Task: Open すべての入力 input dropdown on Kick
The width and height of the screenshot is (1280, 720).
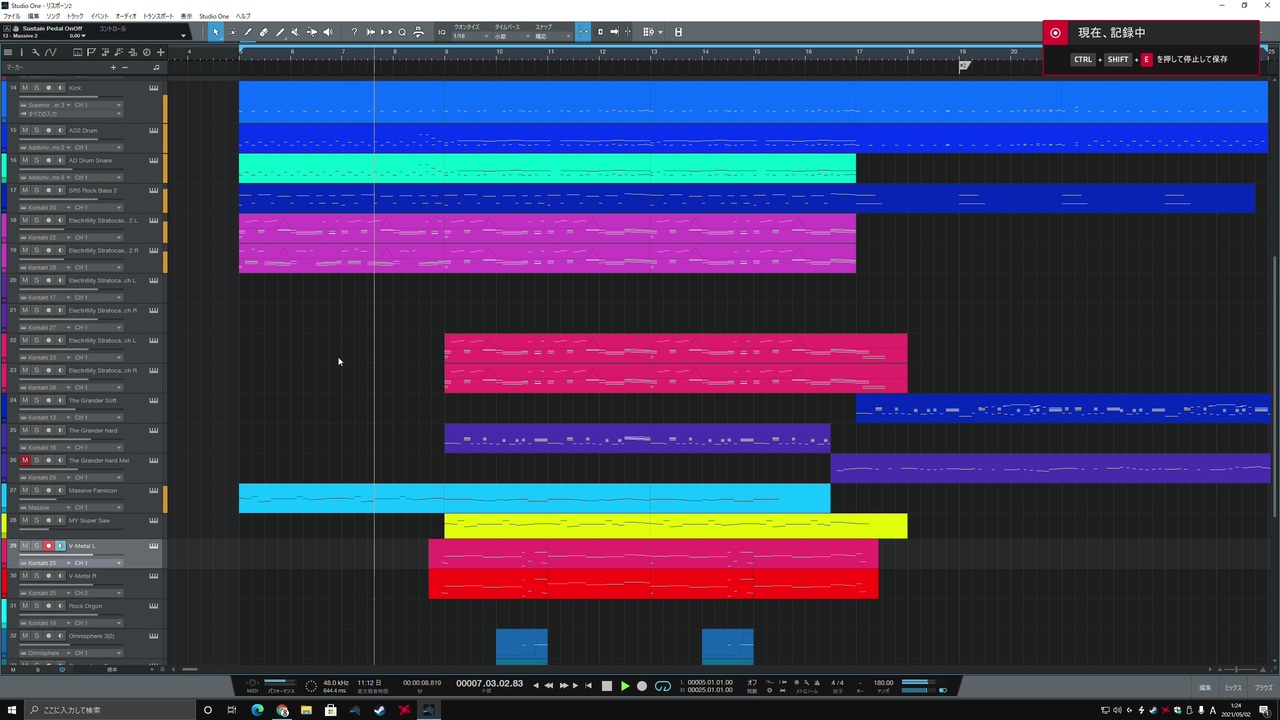Action: click(x=70, y=114)
